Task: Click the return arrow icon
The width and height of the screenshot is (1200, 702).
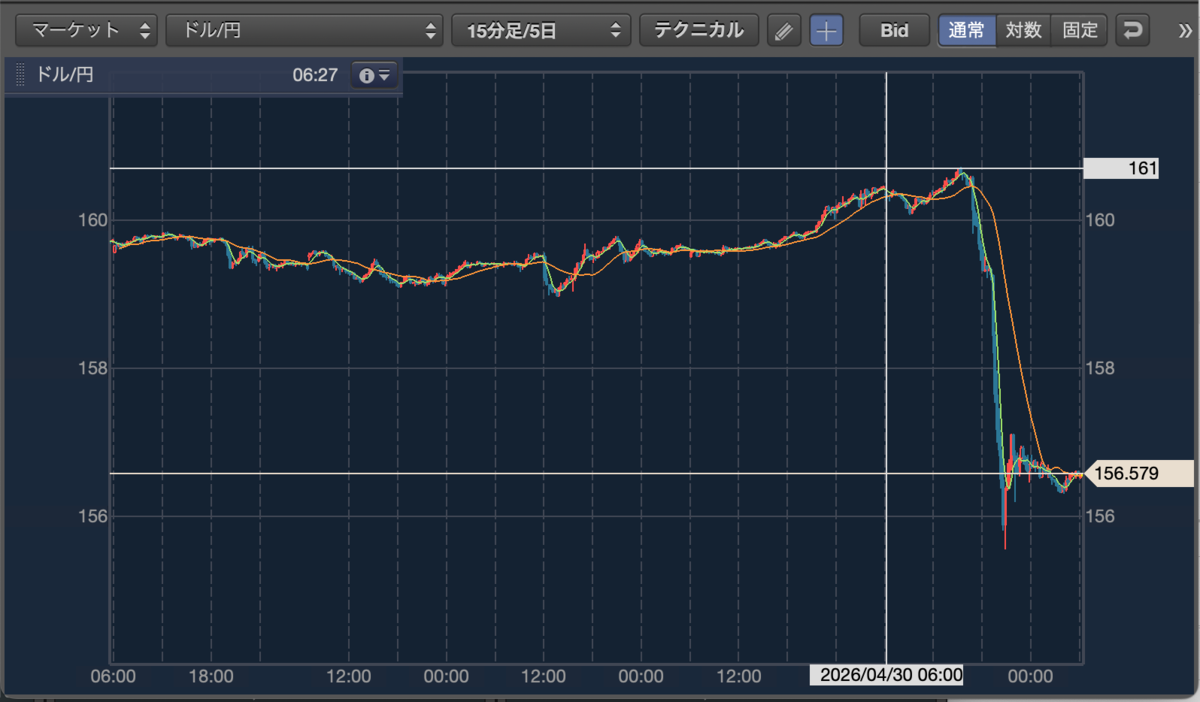Action: point(1132,30)
